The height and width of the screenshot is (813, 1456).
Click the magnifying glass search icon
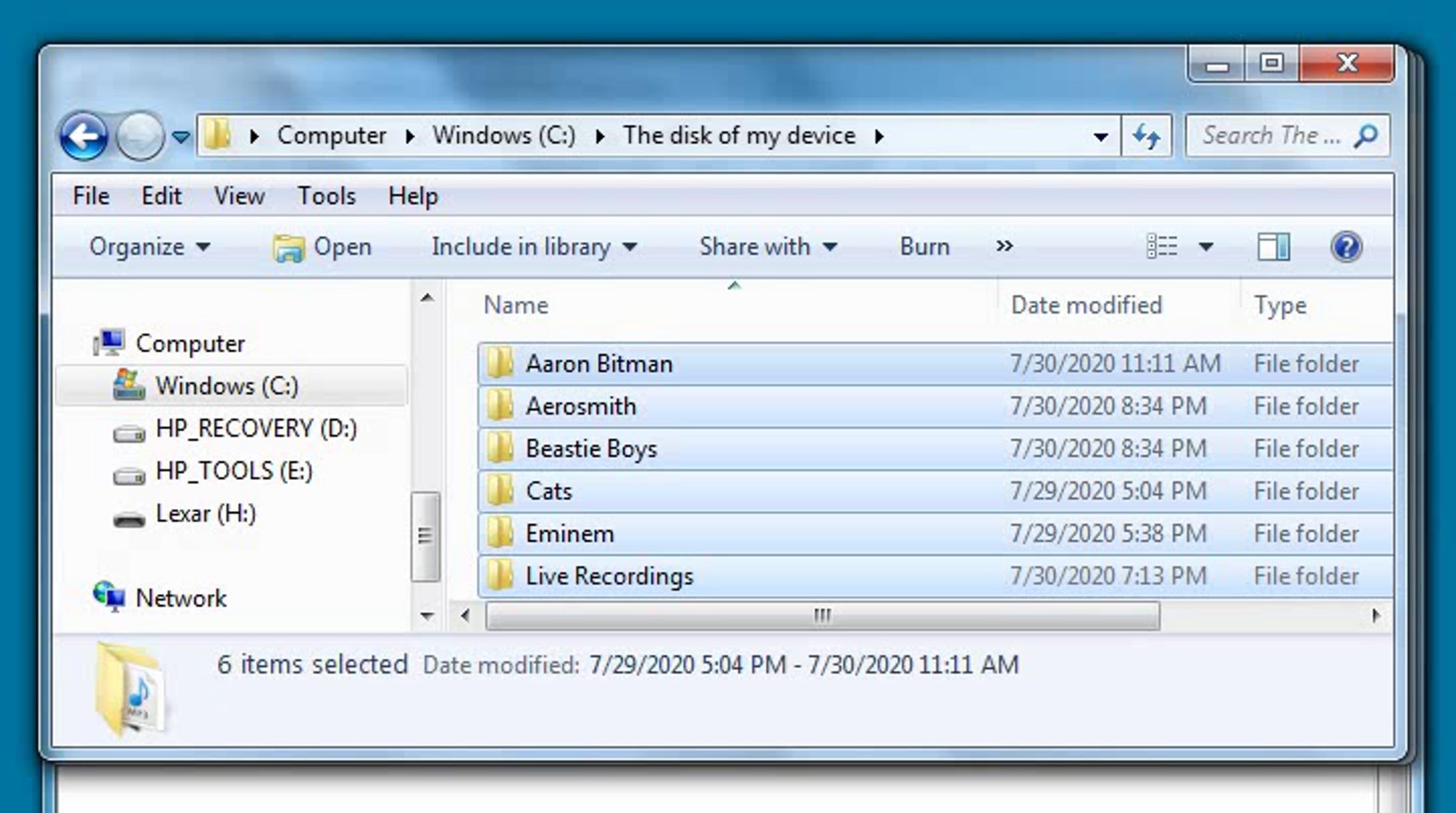(x=1367, y=135)
